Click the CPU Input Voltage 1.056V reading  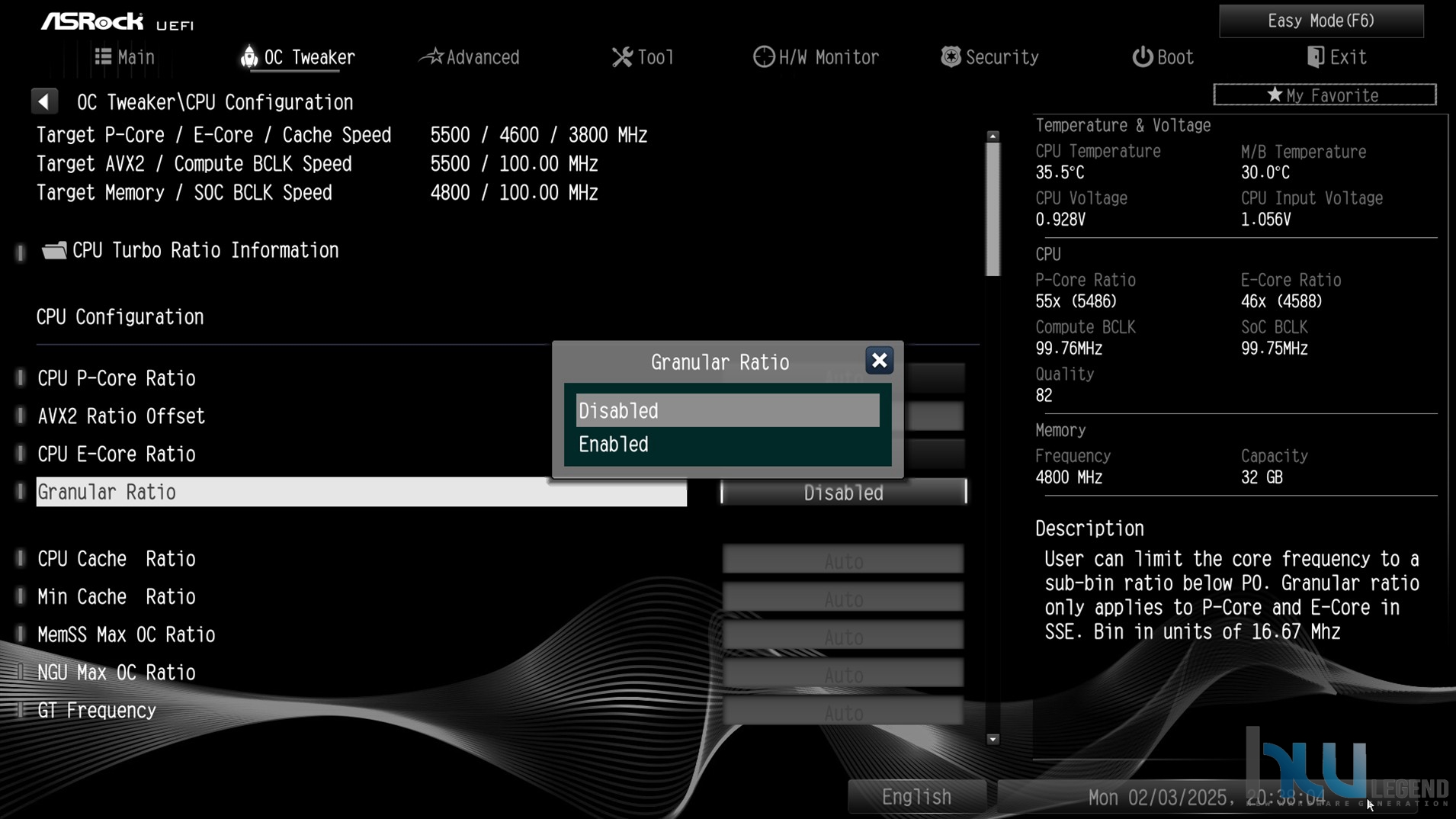(x=1265, y=220)
